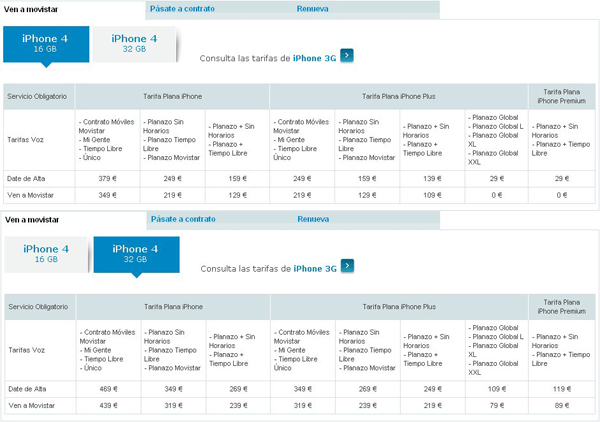The width and height of the screenshot is (600, 422).
Task: Click the 89 € price cell
Action: tap(562, 406)
